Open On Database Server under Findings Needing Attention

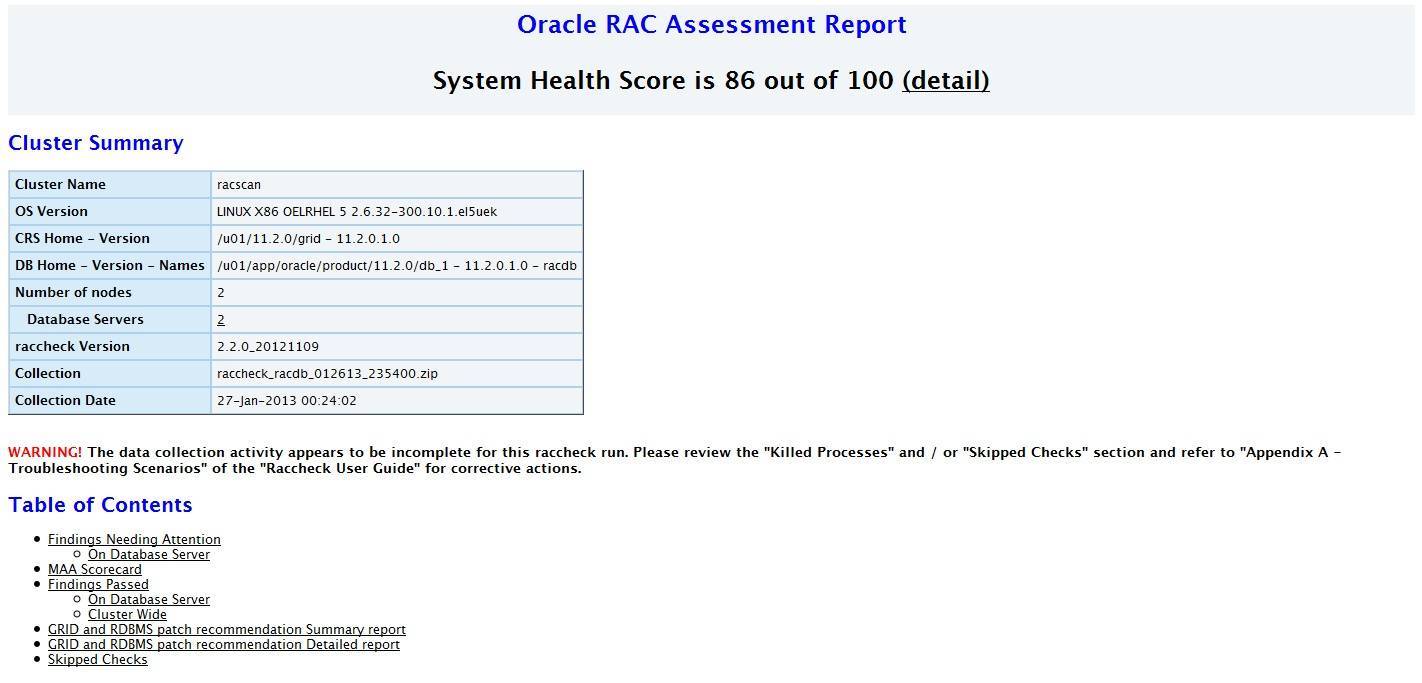[x=148, y=554]
